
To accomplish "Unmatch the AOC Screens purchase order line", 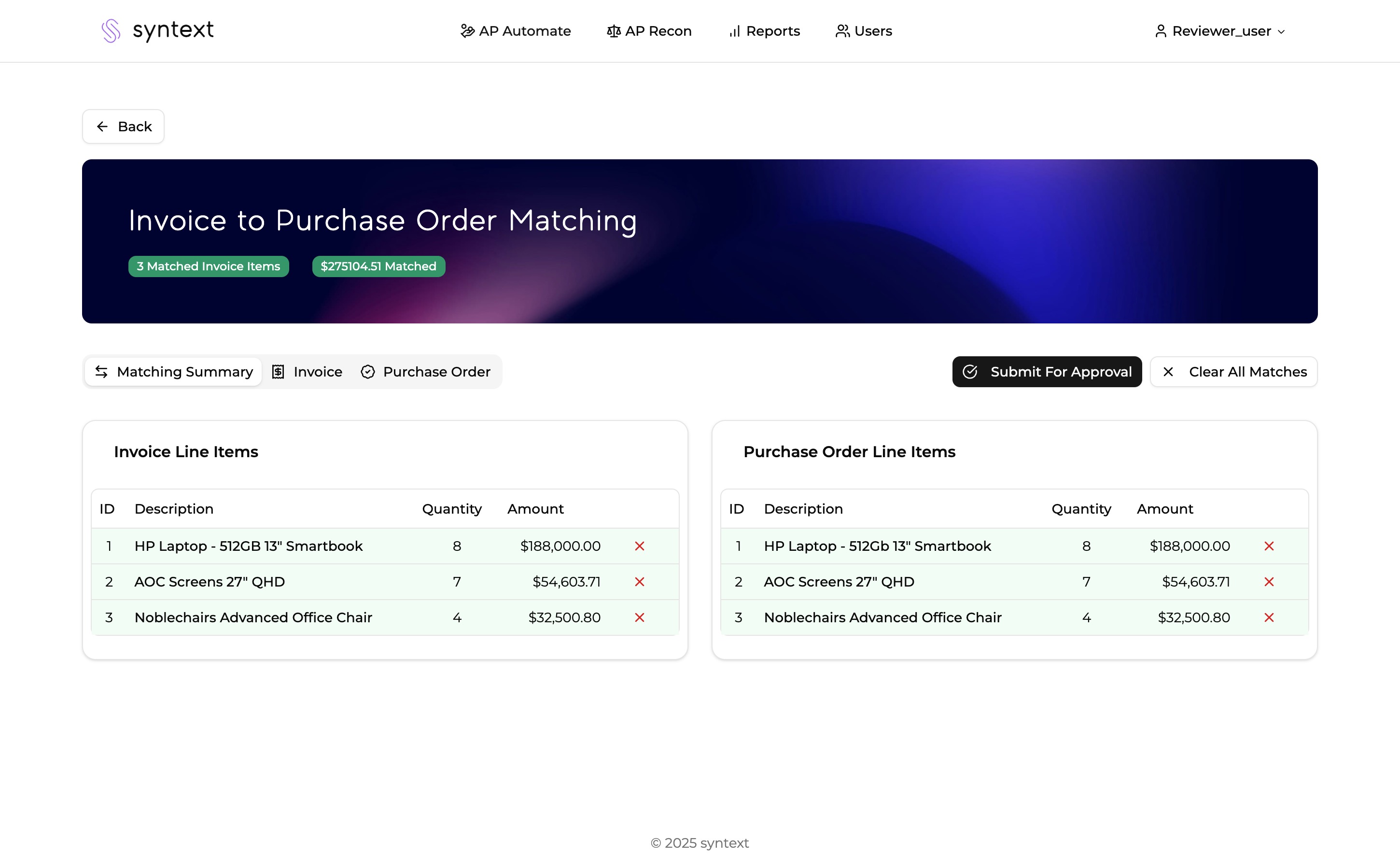I will 1269,582.
